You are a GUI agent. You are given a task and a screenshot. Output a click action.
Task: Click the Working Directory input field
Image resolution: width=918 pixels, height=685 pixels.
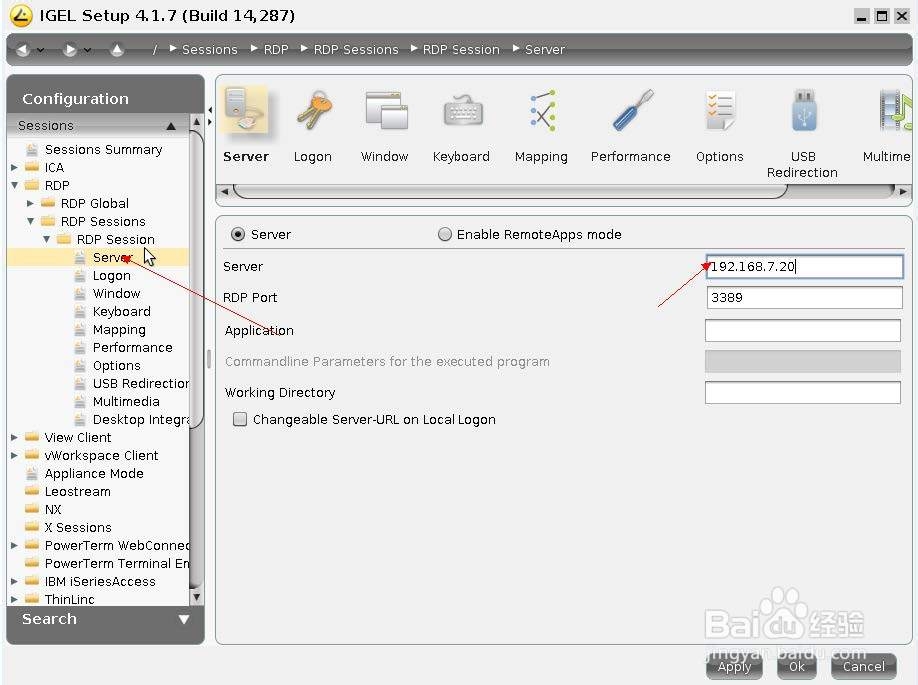803,392
